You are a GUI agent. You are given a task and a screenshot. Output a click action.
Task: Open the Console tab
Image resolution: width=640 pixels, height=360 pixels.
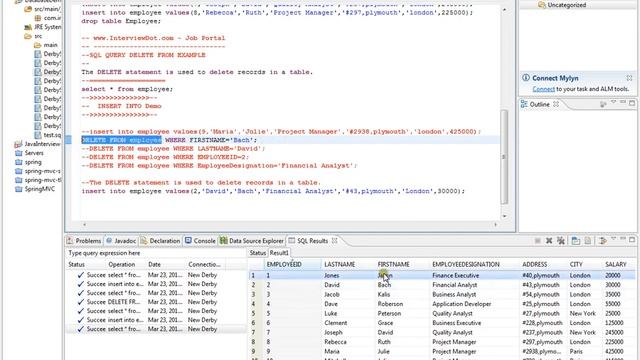(x=200, y=241)
